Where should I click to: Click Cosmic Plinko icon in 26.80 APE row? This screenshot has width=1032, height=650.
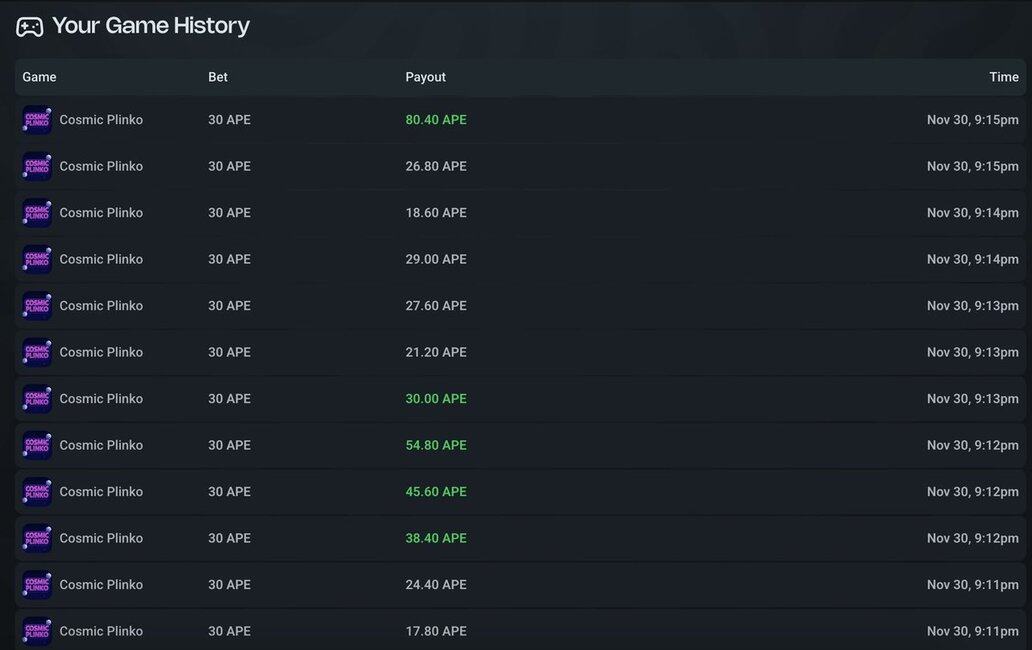tap(37, 166)
